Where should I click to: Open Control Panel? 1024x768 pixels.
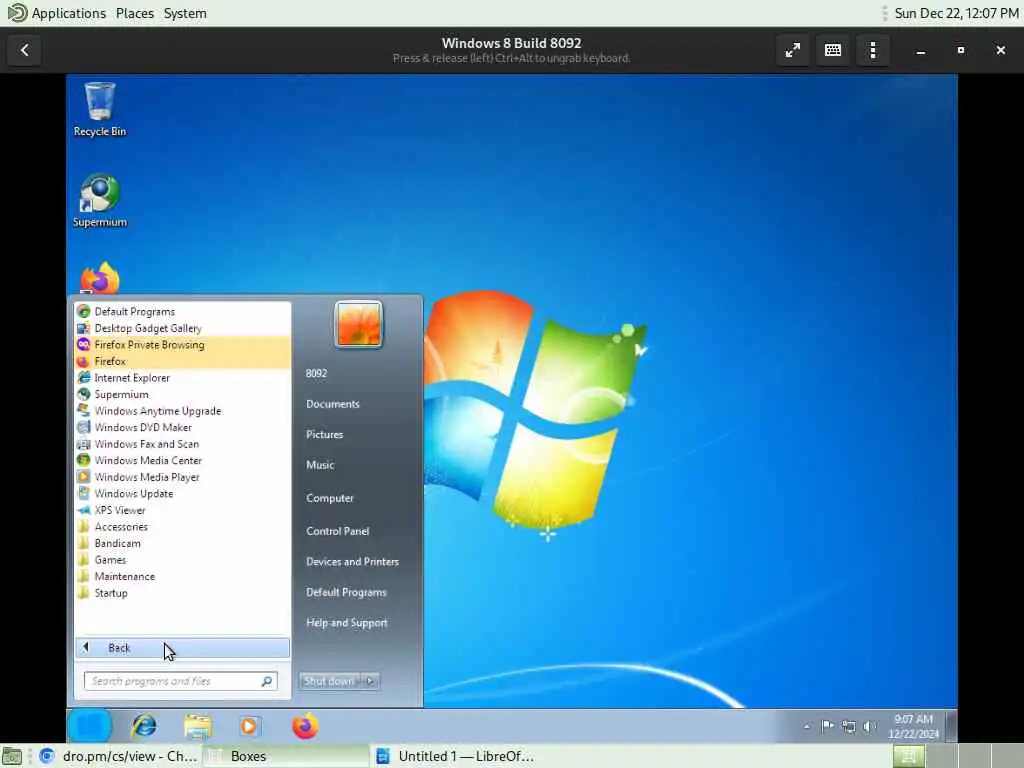coord(338,531)
